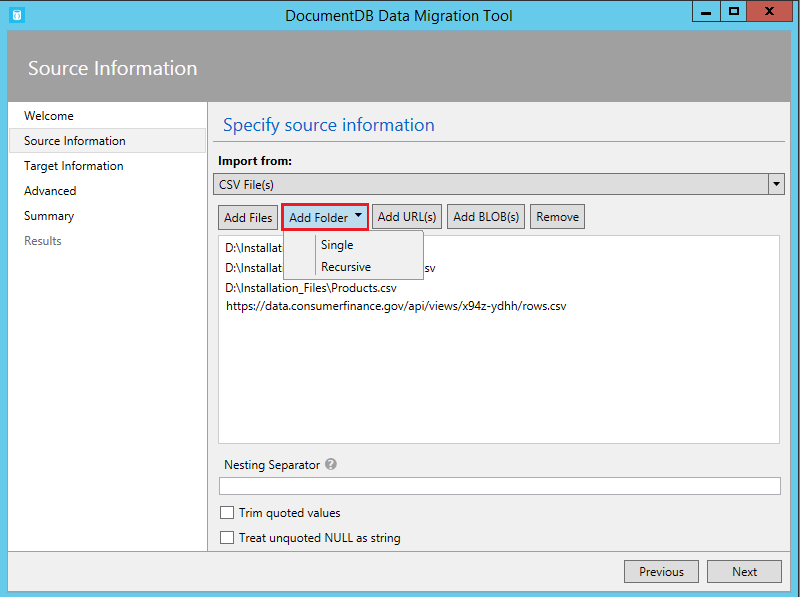Choose Single from the folder menu
This screenshot has height=597, width=800.
tap(337, 245)
